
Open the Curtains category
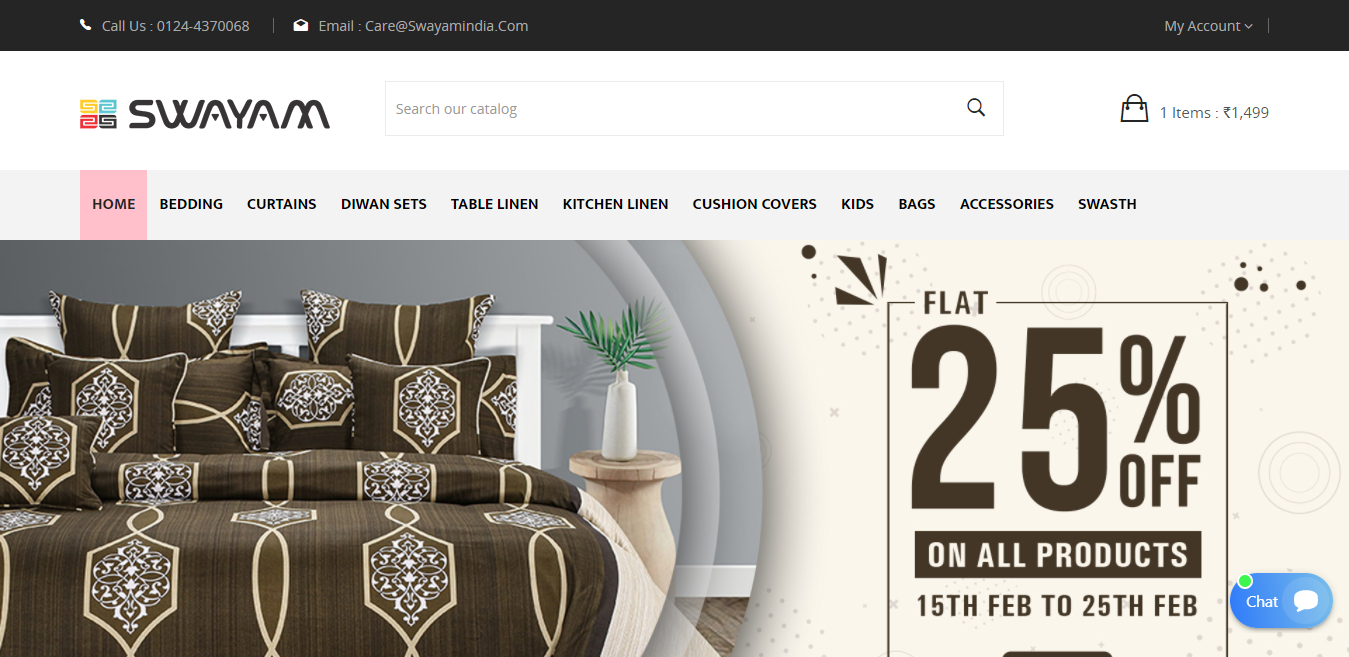click(282, 204)
